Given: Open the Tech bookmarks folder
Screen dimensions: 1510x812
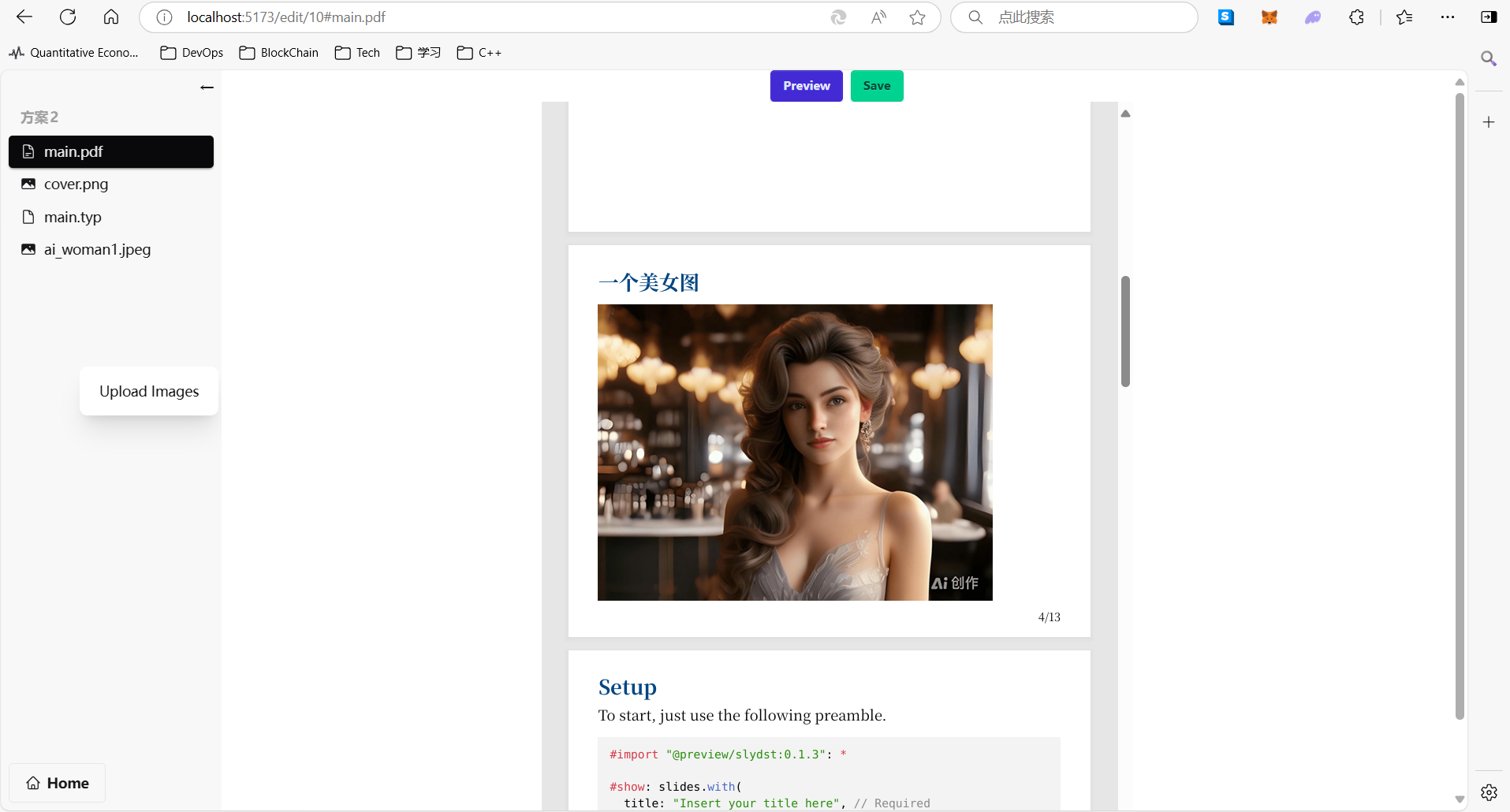Looking at the screenshot, I should 357,53.
